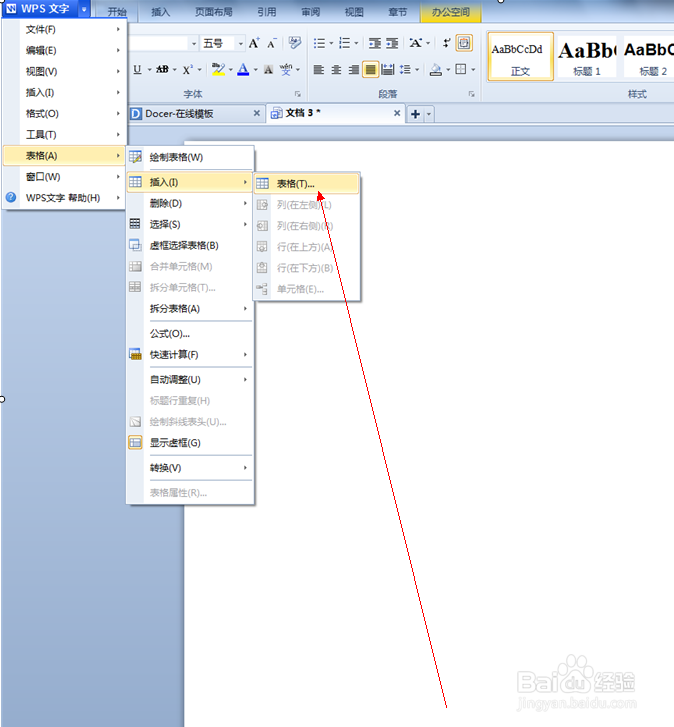674x727 pixels.
Task: Switch to the 页面布局 ribbon tab
Action: [213, 12]
